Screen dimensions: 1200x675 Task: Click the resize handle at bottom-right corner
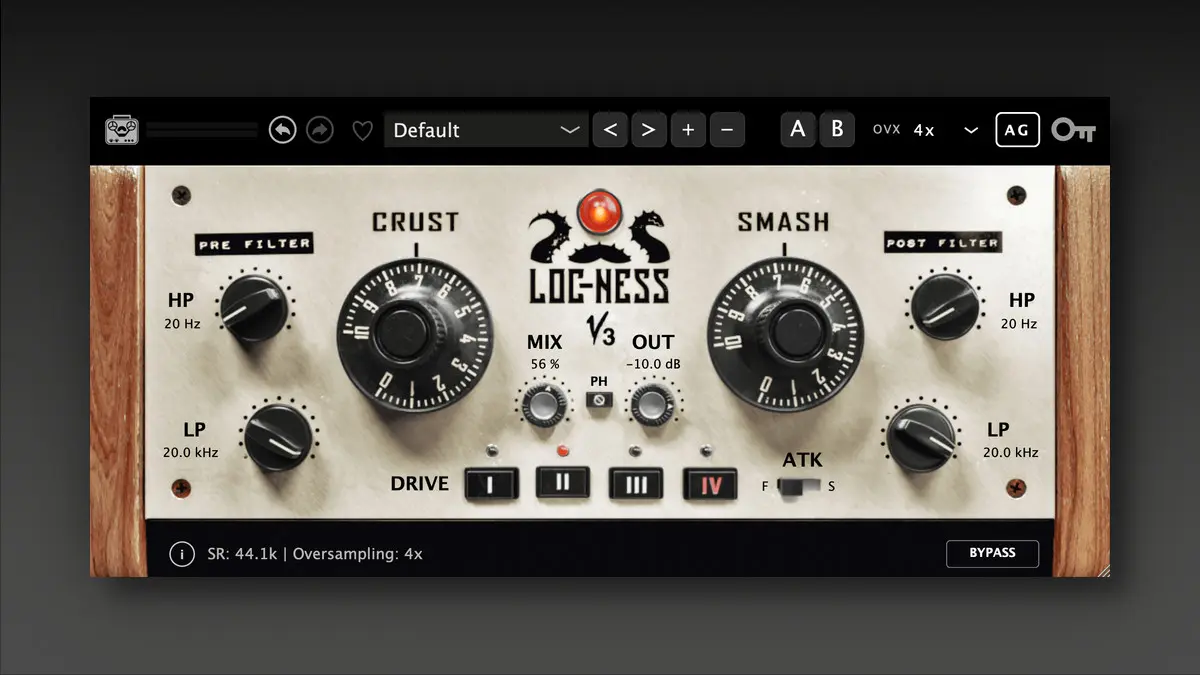[x=1102, y=570]
